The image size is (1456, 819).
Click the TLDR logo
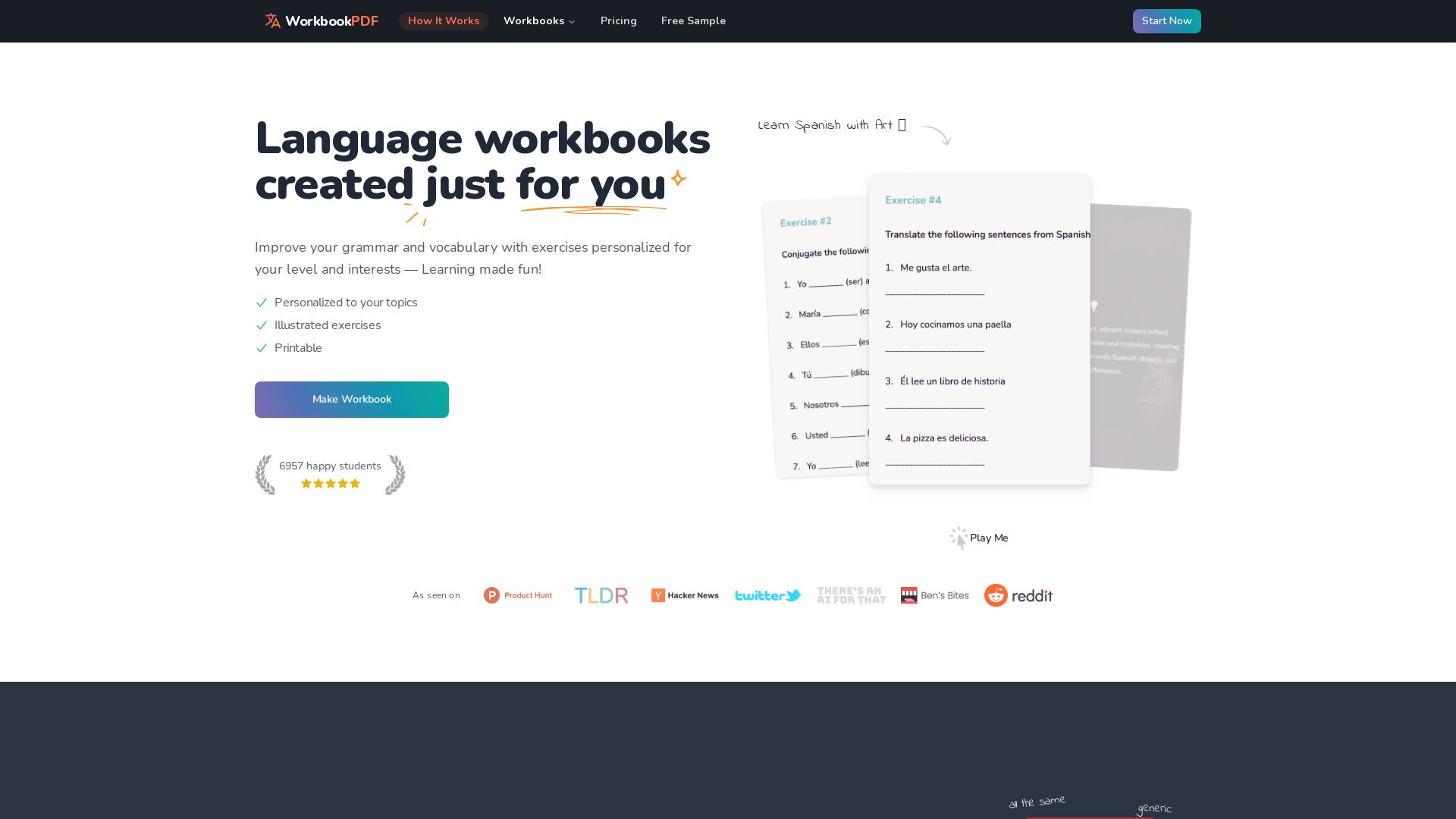(x=601, y=595)
